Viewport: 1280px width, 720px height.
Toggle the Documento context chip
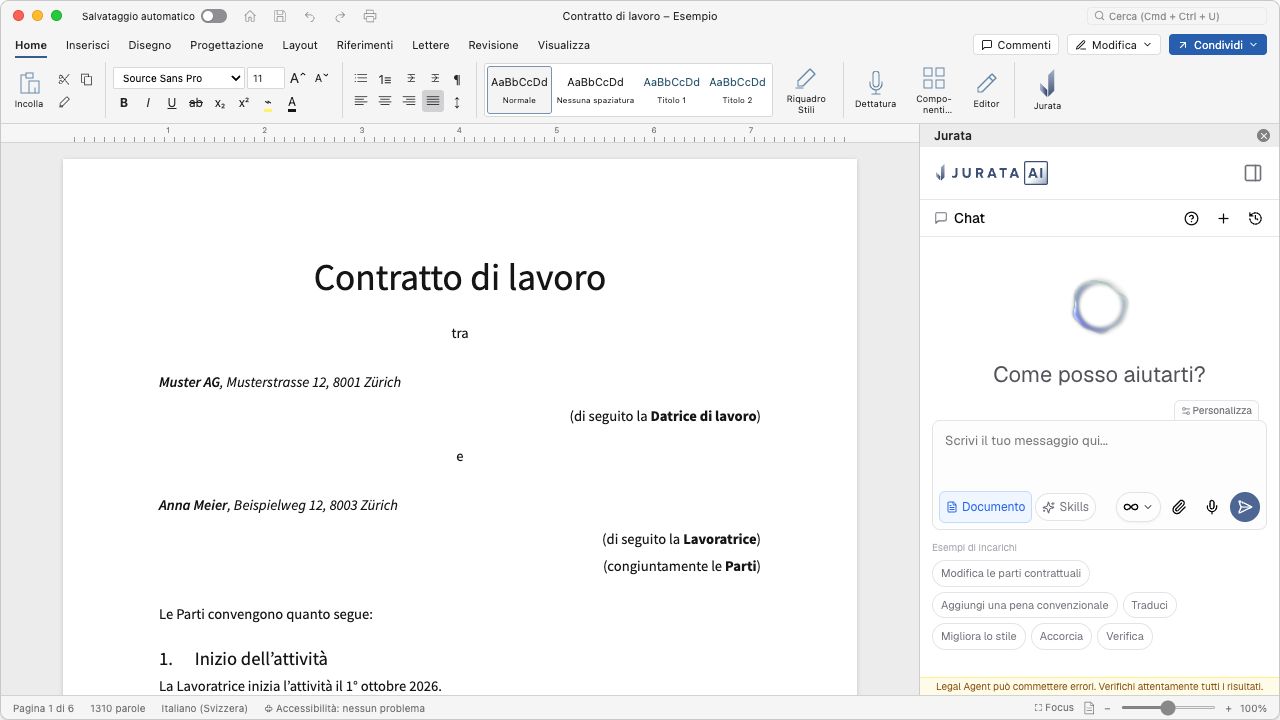pyautogui.click(x=985, y=507)
